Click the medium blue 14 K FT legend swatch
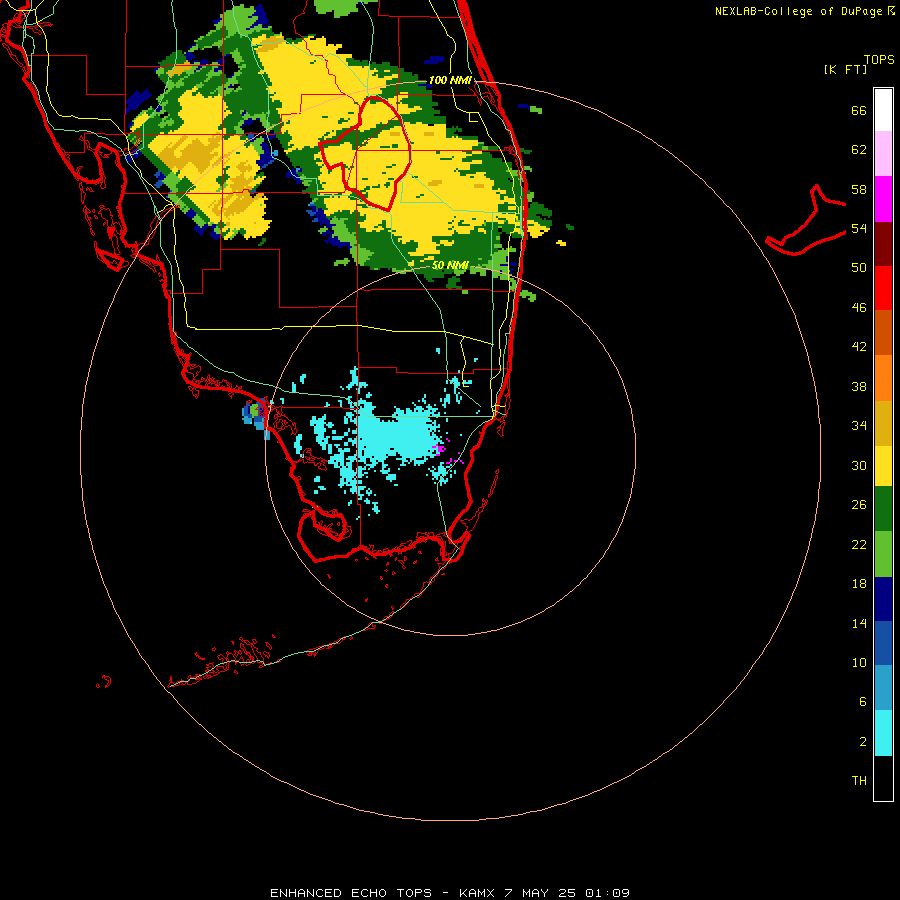Screen dimensions: 900x900 pos(883,643)
